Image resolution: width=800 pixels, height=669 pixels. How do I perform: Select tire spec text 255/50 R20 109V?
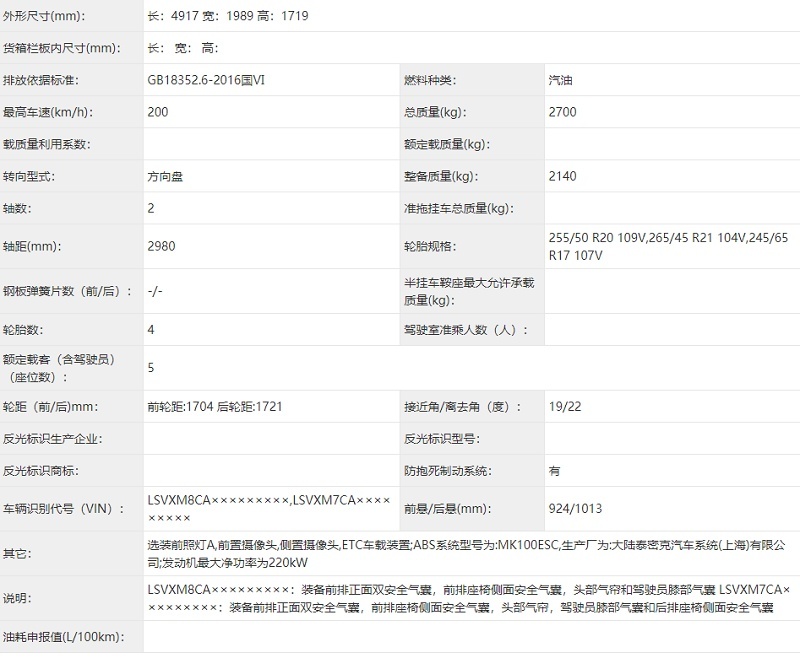pyautogui.click(x=597, y=238)
